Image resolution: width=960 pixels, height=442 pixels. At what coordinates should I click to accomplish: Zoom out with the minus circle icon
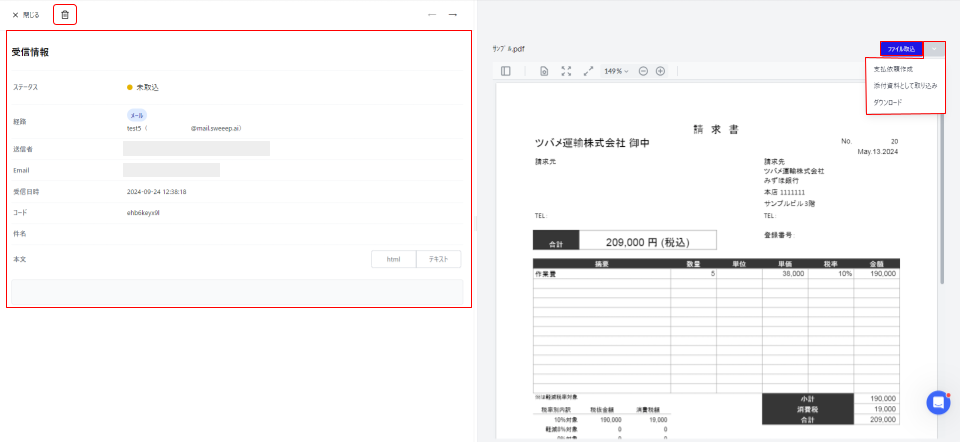pos(643,71)
